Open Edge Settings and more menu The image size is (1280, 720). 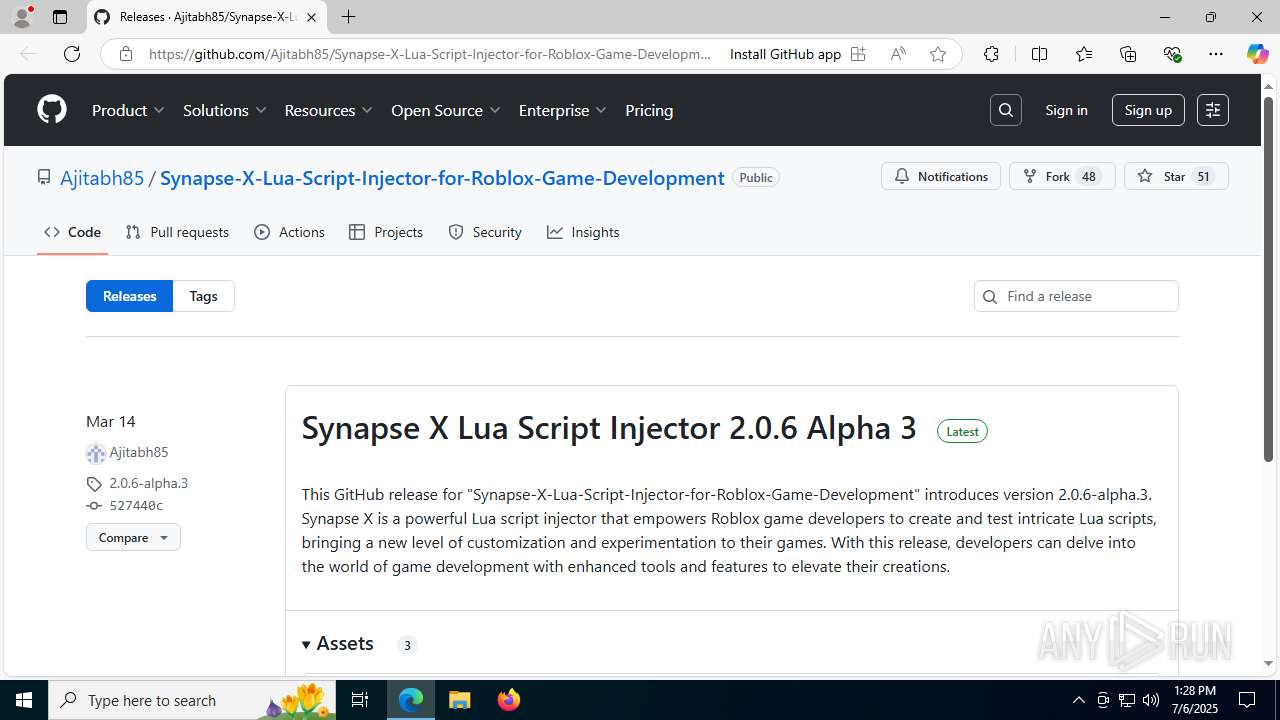(1216, 54)
